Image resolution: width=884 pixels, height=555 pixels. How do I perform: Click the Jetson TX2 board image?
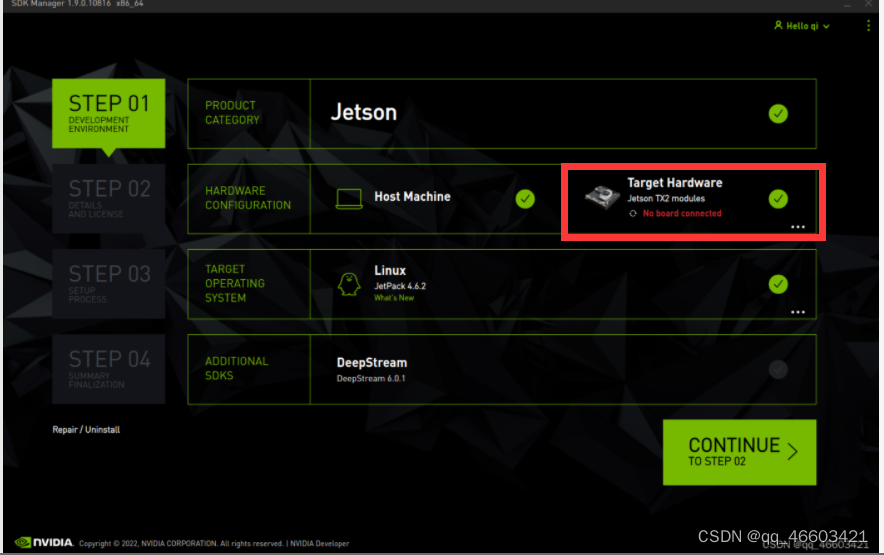coord(602,197)
